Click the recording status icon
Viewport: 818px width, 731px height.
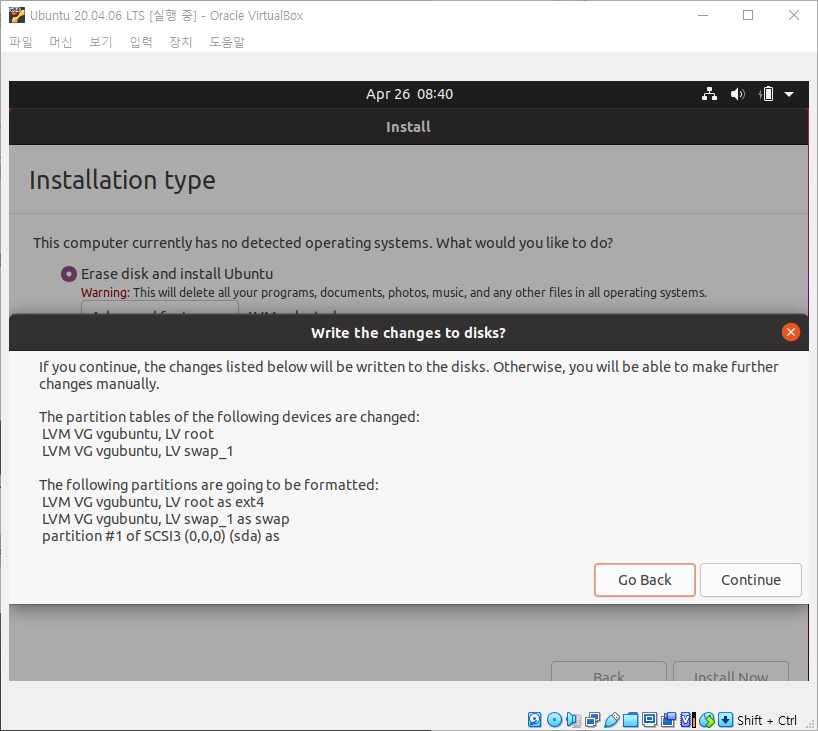coord(668,720)
